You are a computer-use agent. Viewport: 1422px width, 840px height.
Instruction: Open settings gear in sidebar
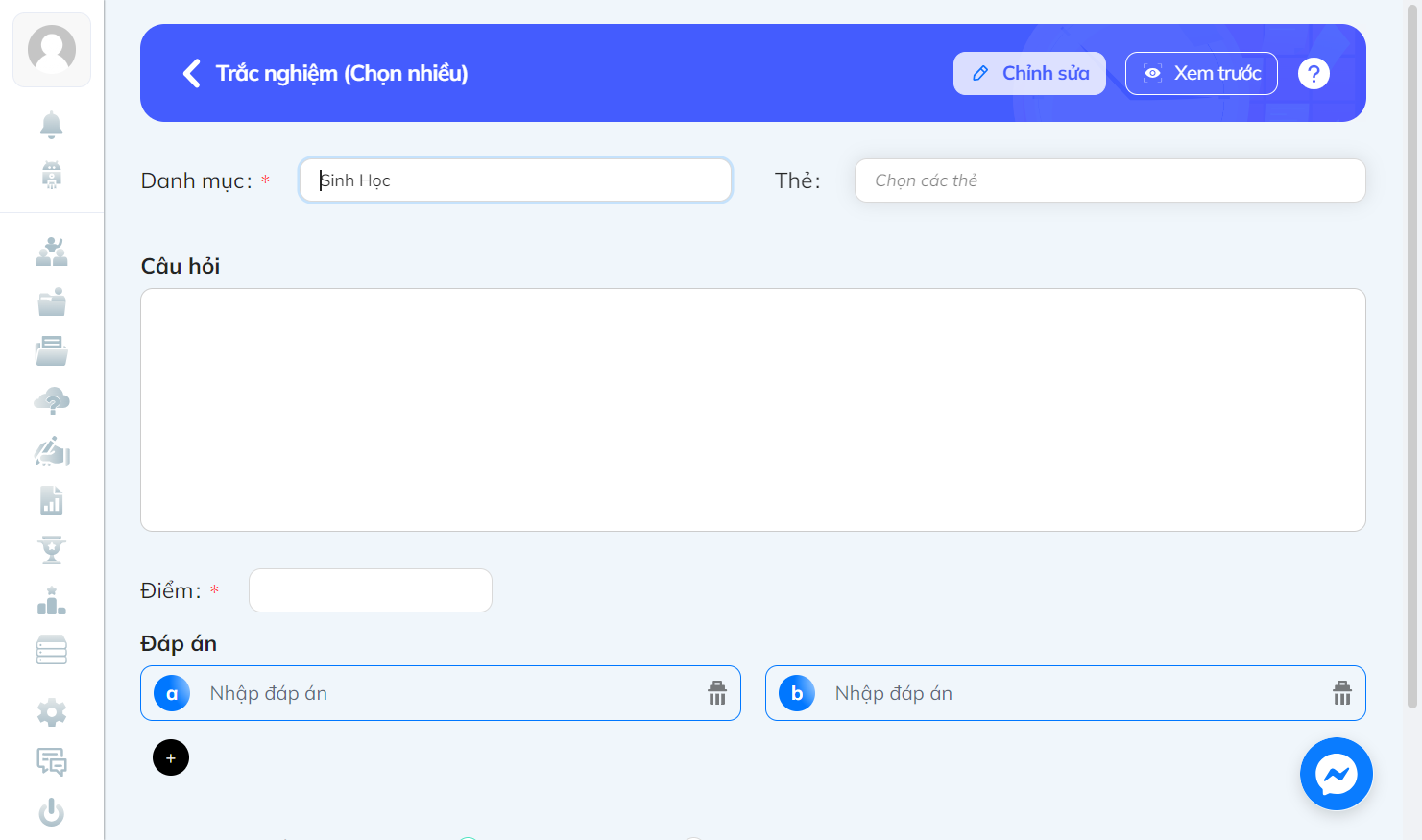(x=52, y=712)
